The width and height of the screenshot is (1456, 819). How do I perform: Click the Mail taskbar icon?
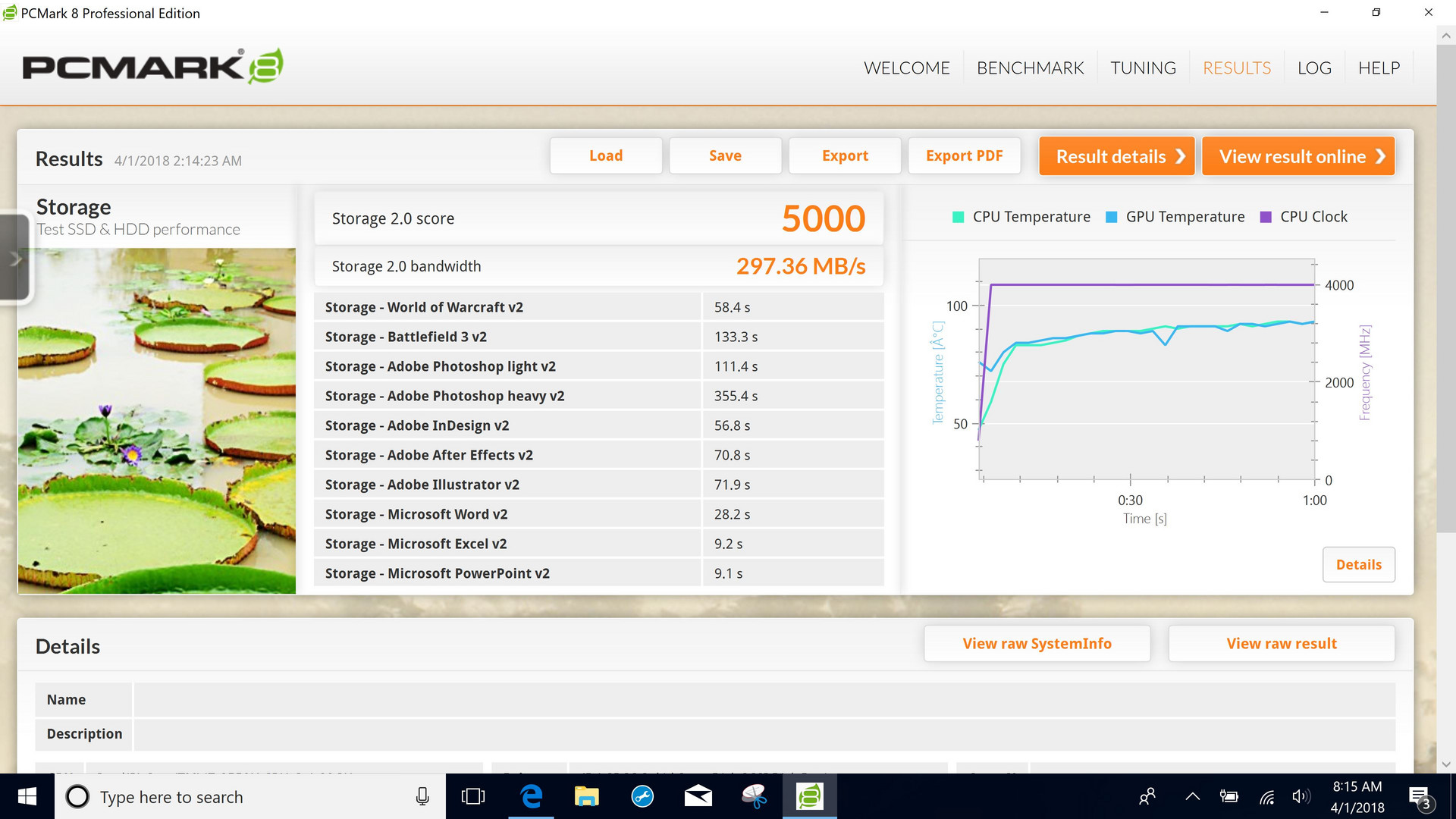tap(698, 796)
